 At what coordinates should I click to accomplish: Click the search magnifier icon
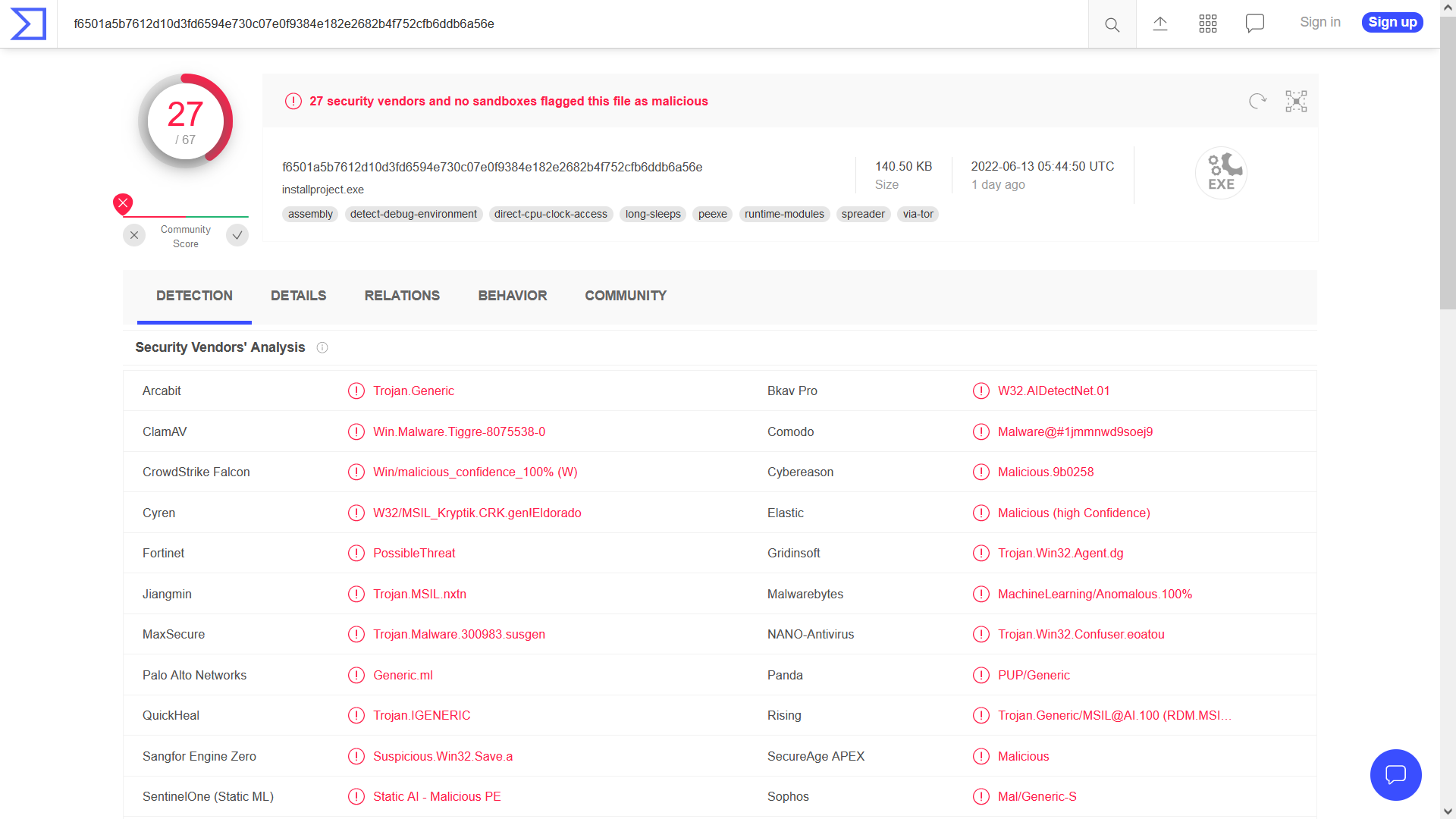click(x=1112, y=24)
